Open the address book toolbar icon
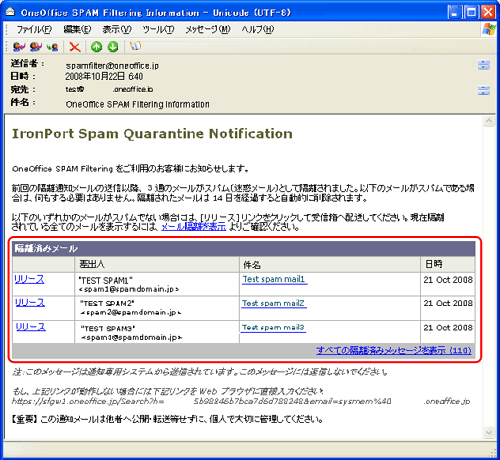Viewport: 500px width, 460px height. (x=135, y=46)
